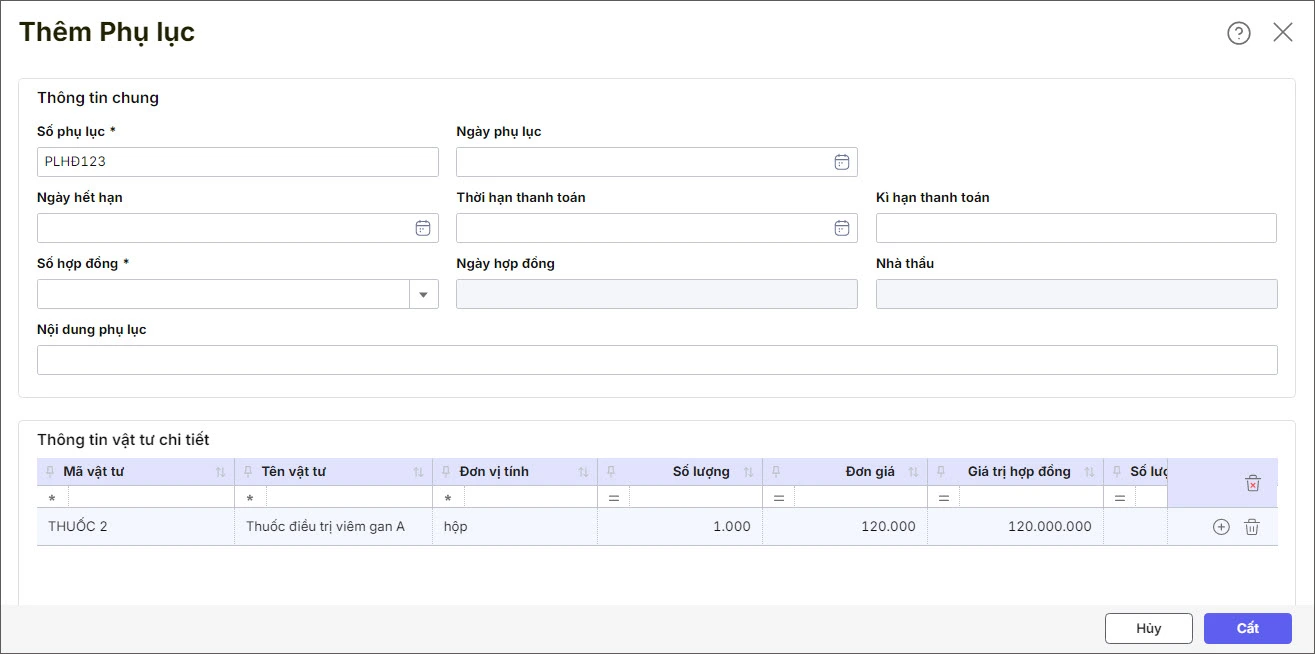Open equals filter operator for Giá trị hợp đồng
Screen dimensions: 1315x654
(943, 498)
